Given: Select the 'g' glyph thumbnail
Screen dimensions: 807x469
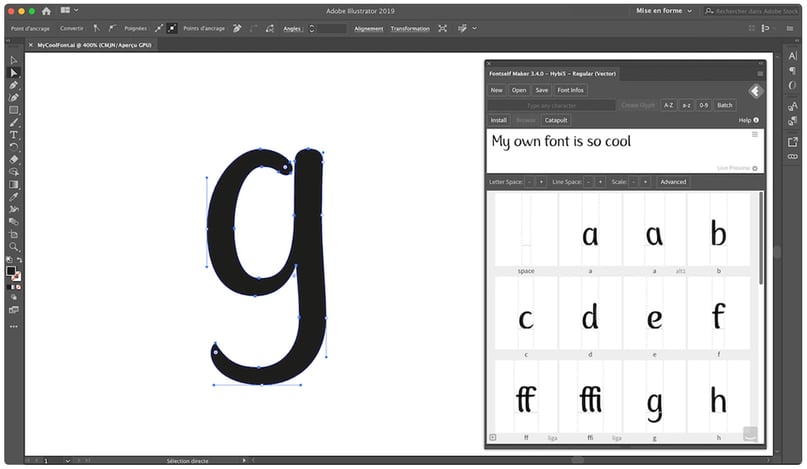Looking at the screenshot, I should click(654, 402).
